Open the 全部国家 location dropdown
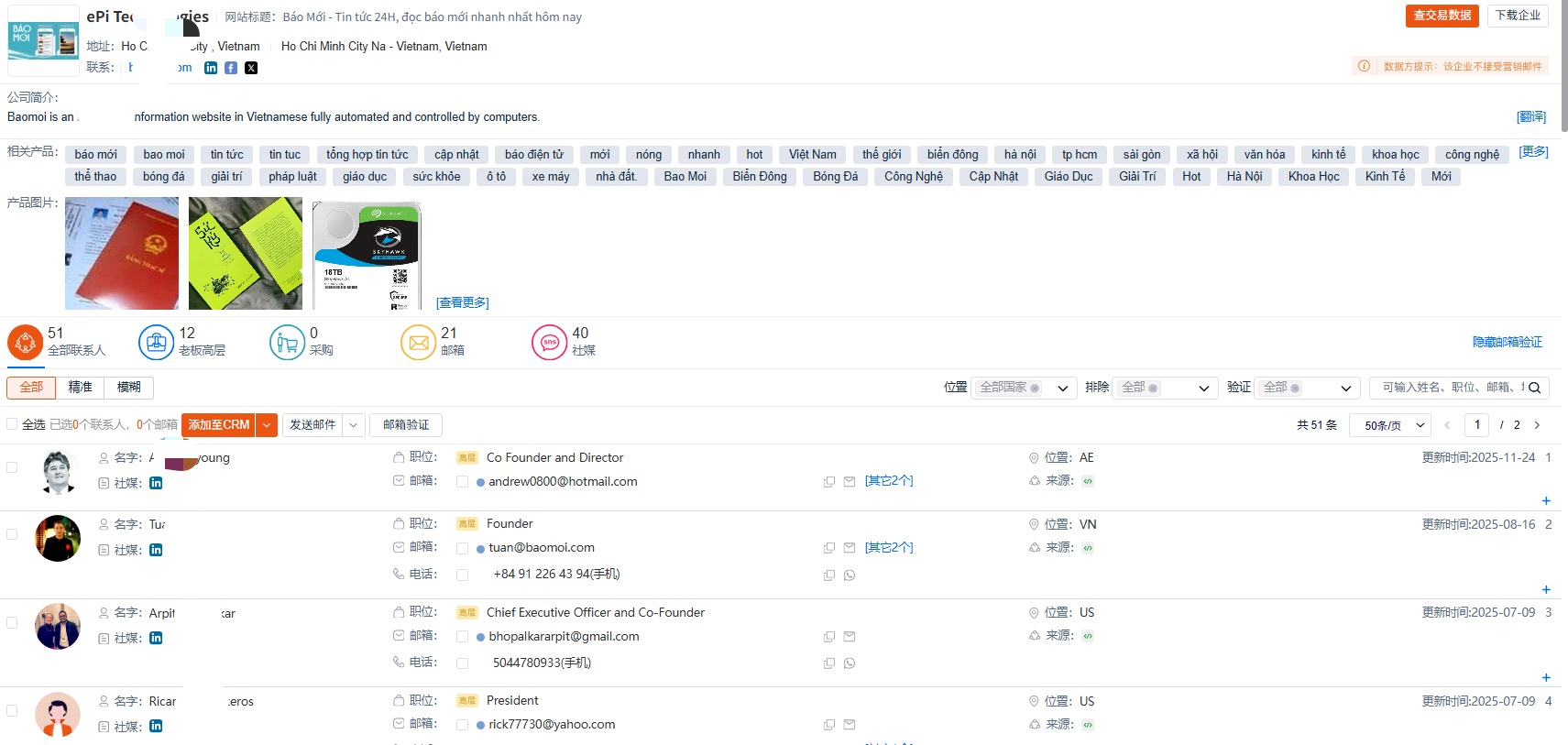 point(1022,388)
